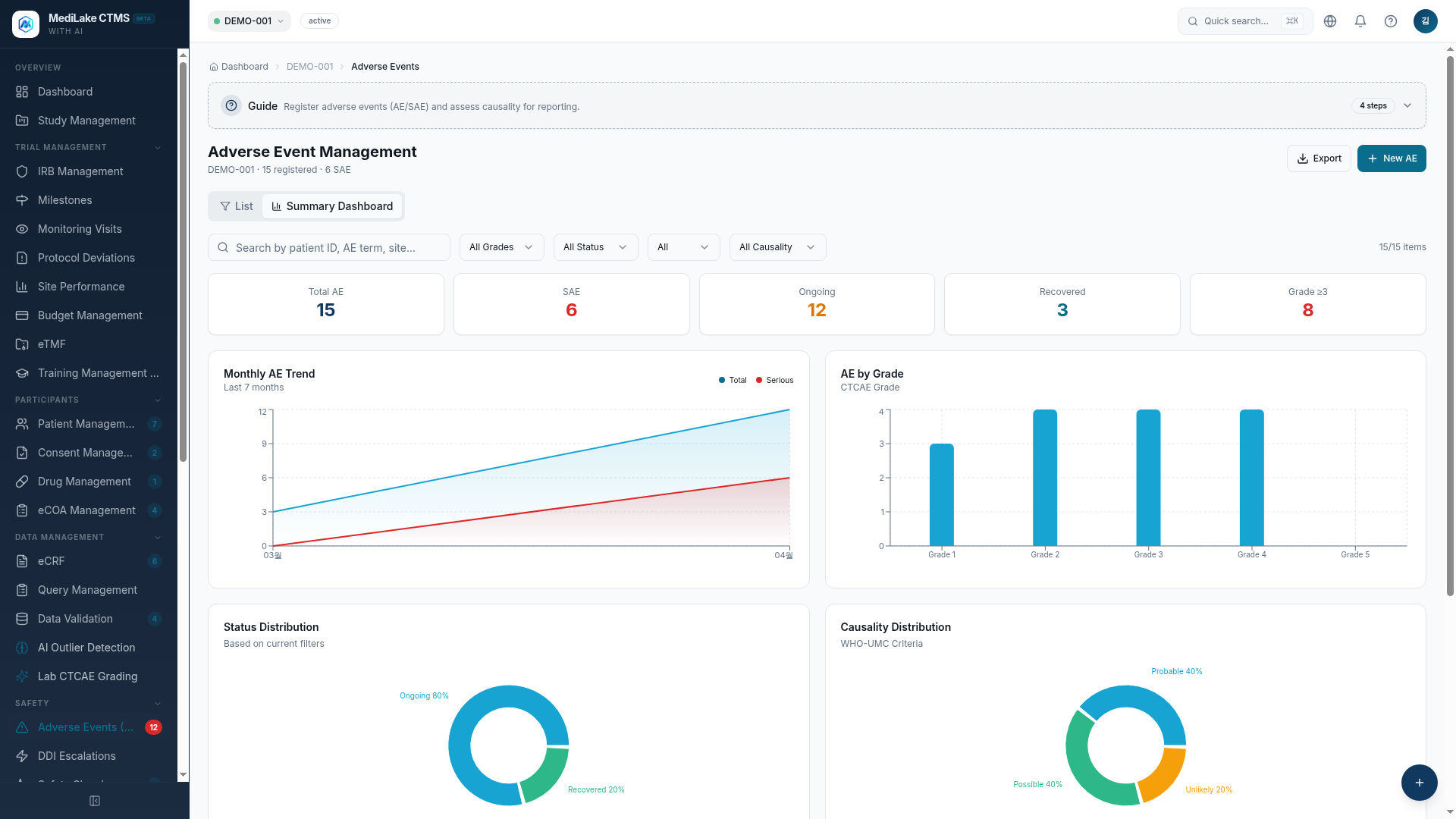Open the All Causality filter
The width and height of the screenshot is (1456, 819).
777,247
